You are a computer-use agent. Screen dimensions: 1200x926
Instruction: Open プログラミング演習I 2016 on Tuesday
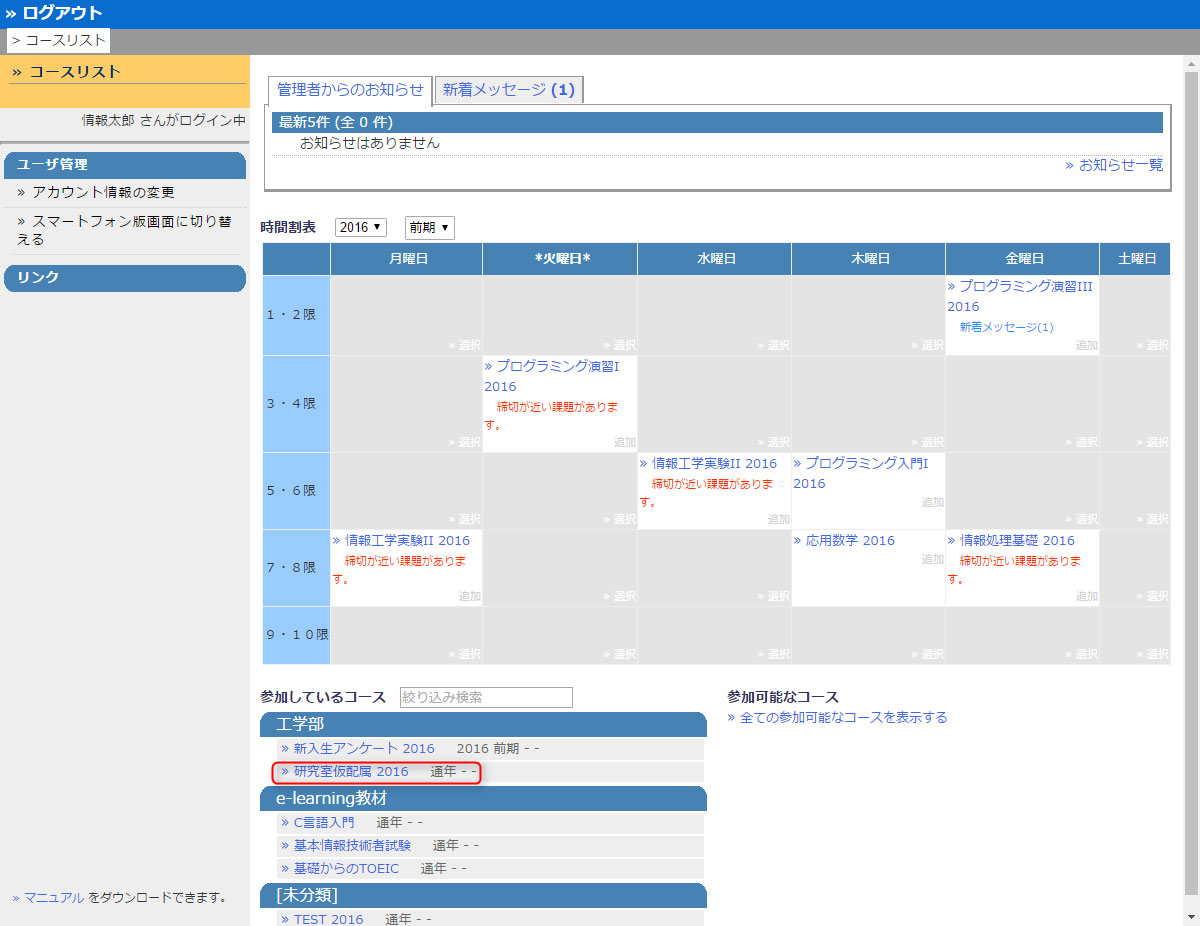(x=557, y=376)
